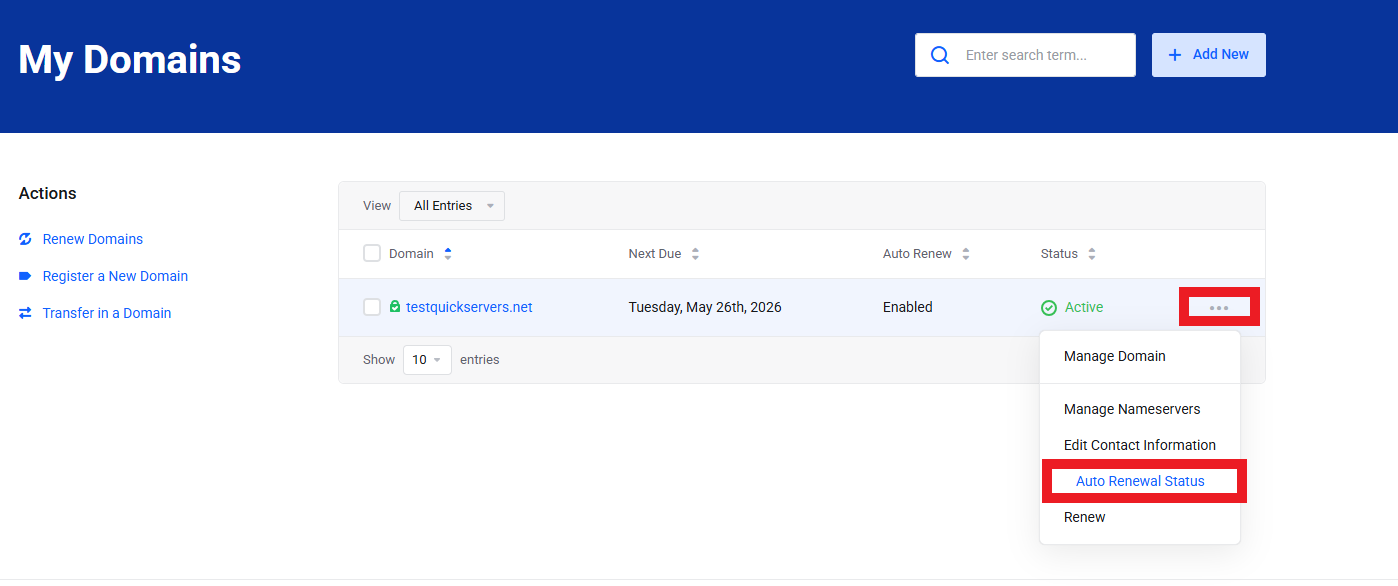The image size is (1398, 586).
Task: Open the All Entries view dropdown
Action: tap(452, 206)
